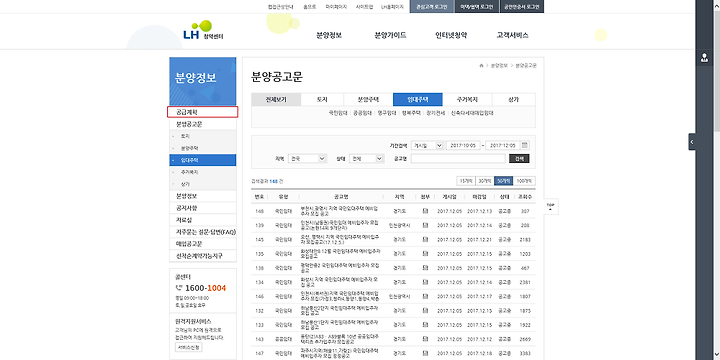Switch to the 토지 tab

pyautogui.click(x=322, y=100)
